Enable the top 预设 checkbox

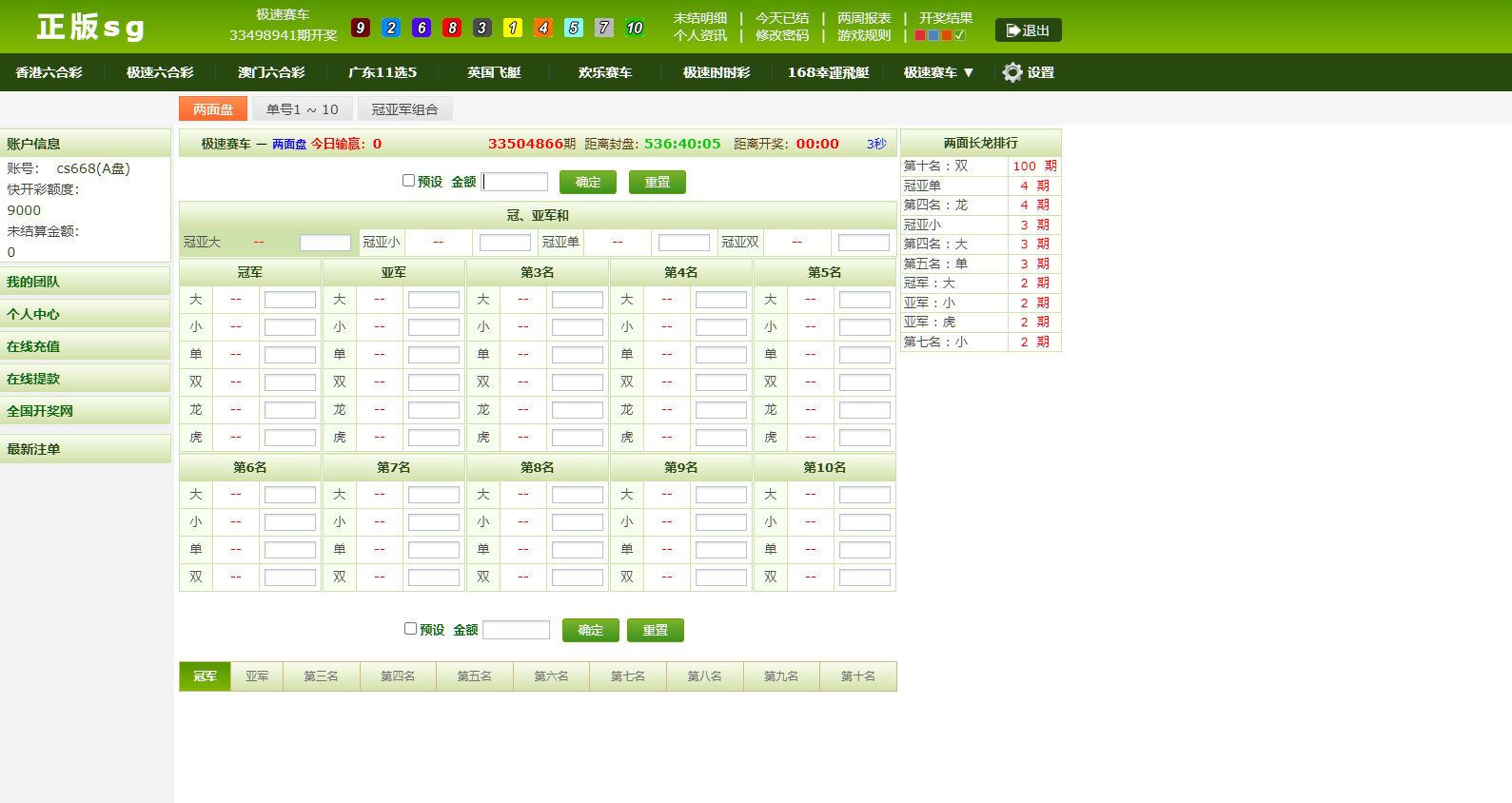pos(408,180)
